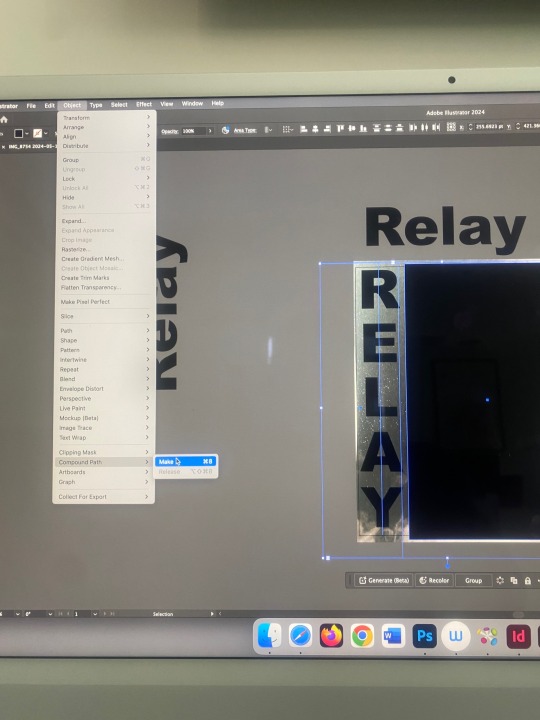Expand the Artboards submenu
This screenshot has height=720, width=540.
click(x=103, y=472)
